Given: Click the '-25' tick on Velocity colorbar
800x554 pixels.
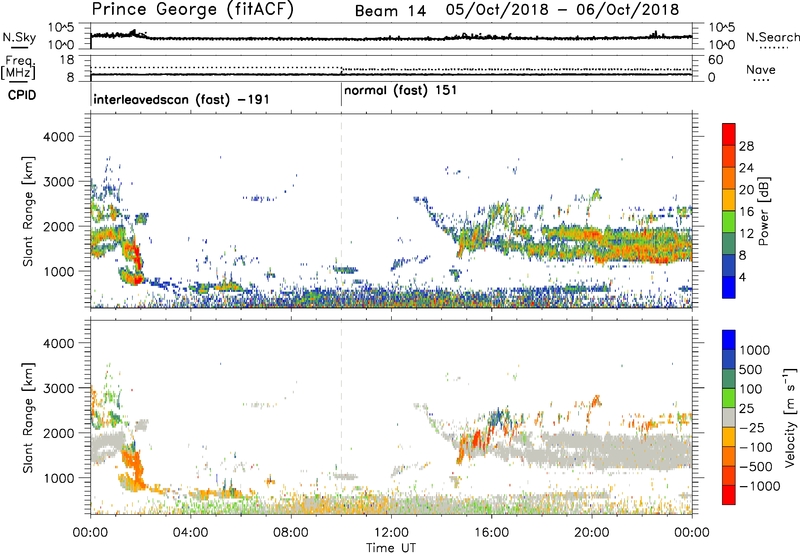Looking at the screenshot, I should (x=752, y=428).
